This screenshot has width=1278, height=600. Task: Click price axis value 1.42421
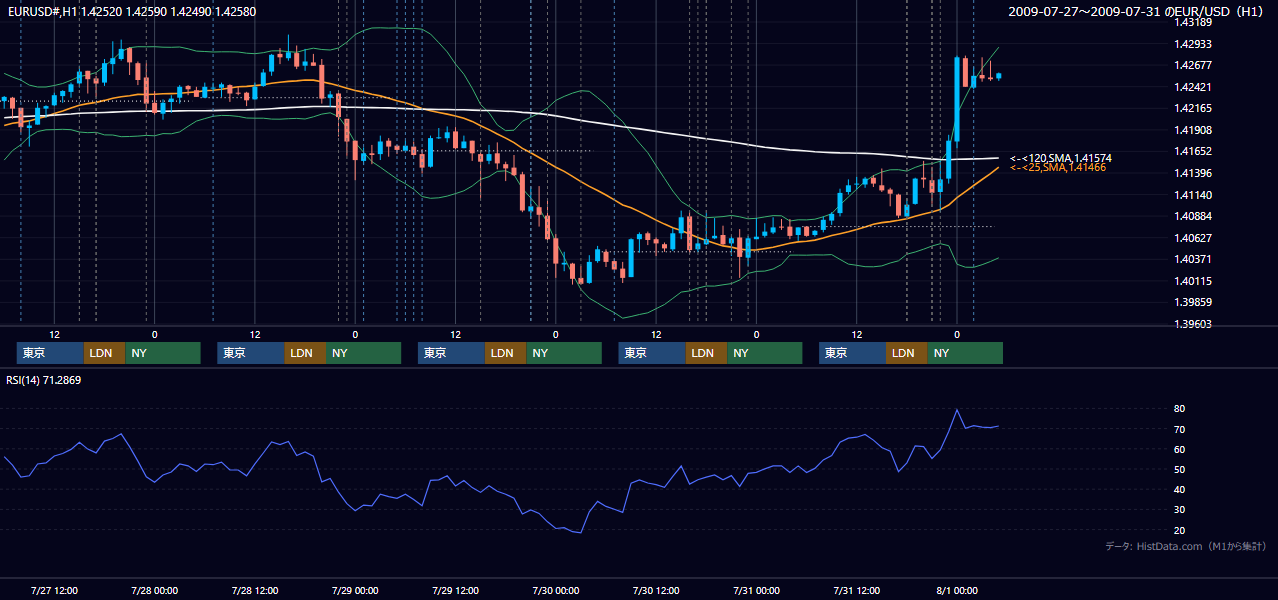(1193, 87)
